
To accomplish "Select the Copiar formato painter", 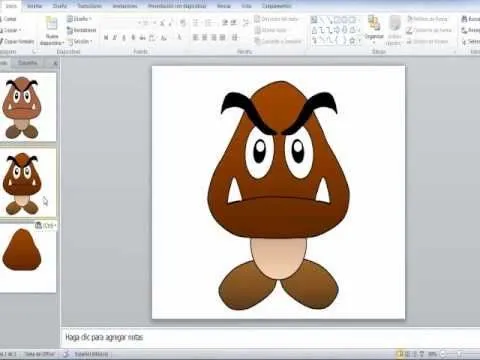I will 17,42.
